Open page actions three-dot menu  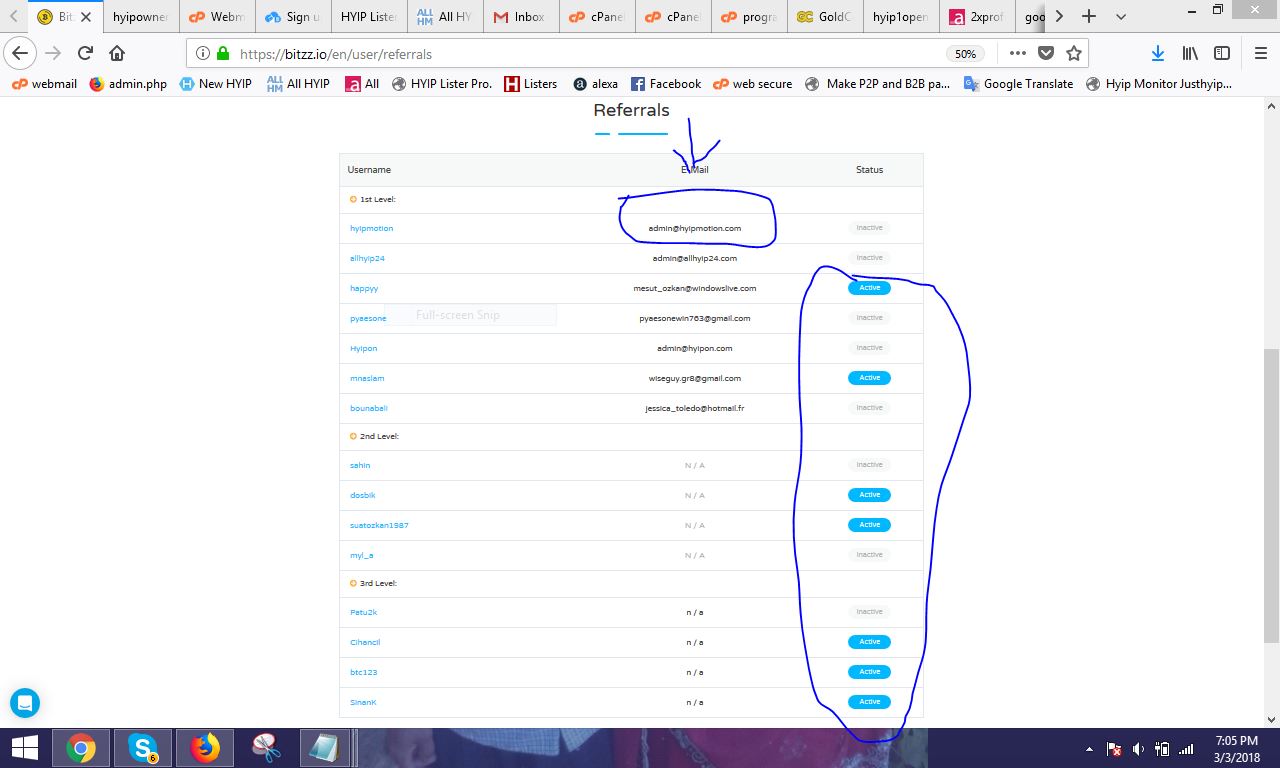pyautogui.click(x=1018, y=53)
